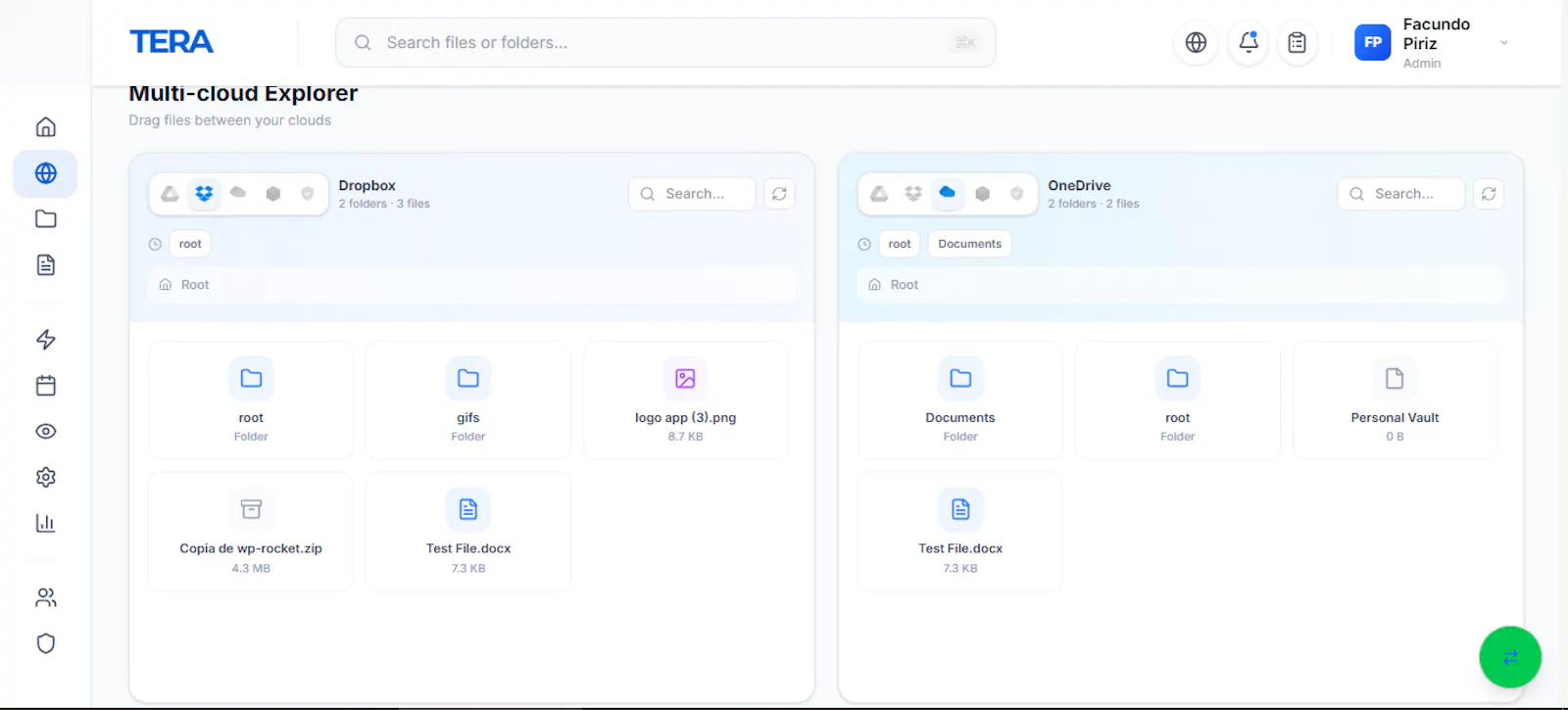Open the document icon in left sidebar
Screen dimensions: 1568x710
pos(45,265)
